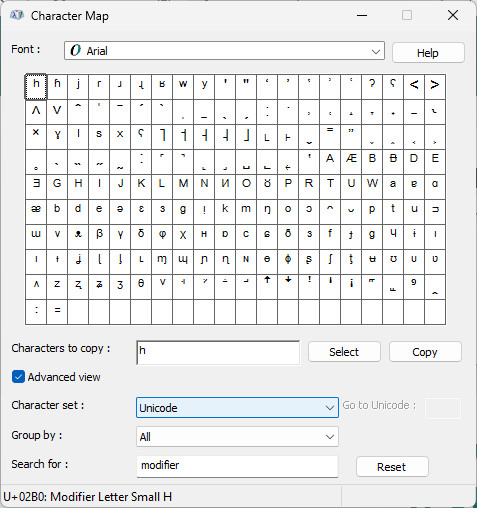The image size is (477, 508).
Task: Choose the capital J character cell
Action: (120, 187)
